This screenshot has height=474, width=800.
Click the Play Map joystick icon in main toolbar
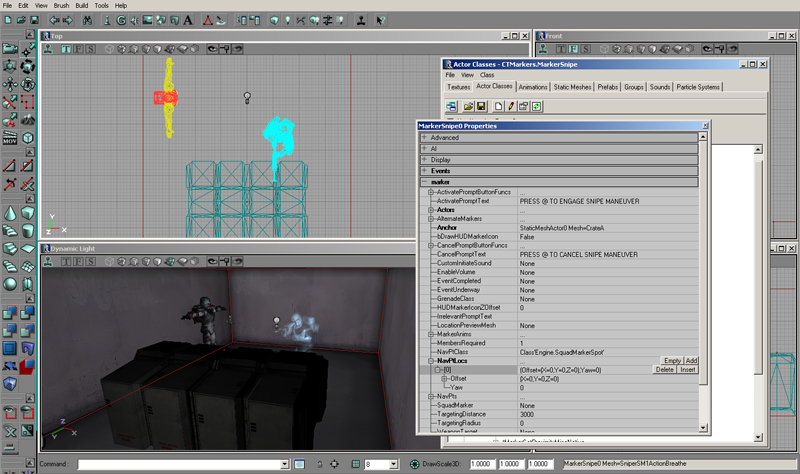click(x=361, y=20)
